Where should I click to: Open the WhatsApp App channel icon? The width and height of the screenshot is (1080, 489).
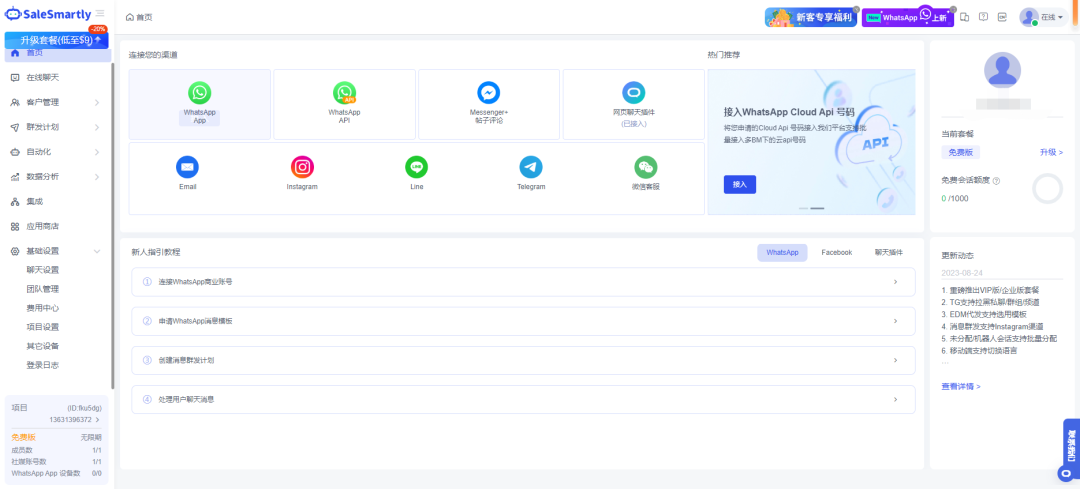pos(200,93)
